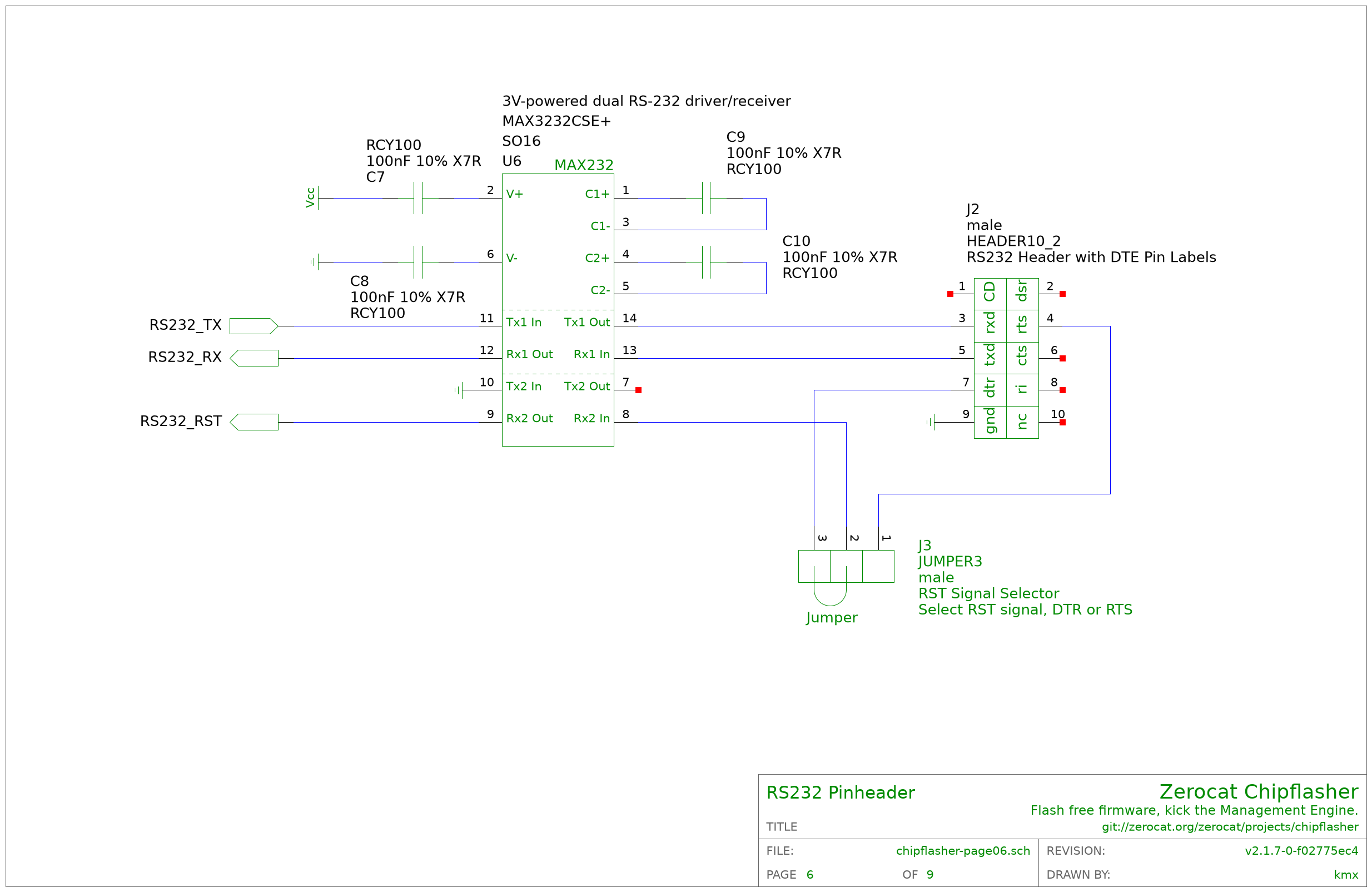Click the 'Flash free firmware' tagline text
The width and height of the screenshot is (1372, 892).
(x=1195, y=810)
